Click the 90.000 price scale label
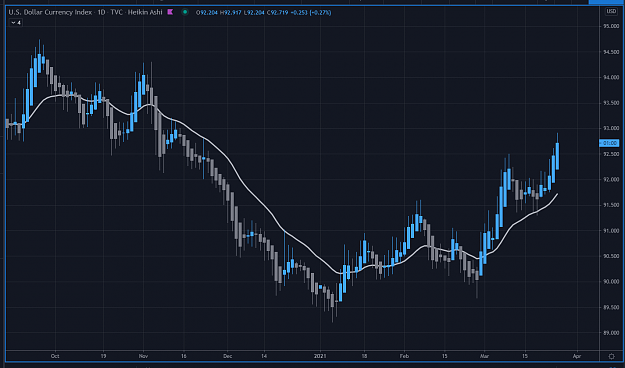 611,281
